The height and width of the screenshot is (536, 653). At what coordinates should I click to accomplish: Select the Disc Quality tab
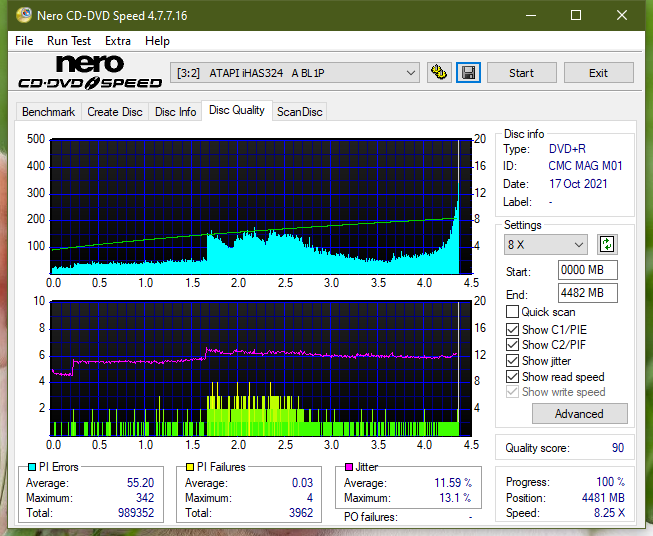[237, 110]
